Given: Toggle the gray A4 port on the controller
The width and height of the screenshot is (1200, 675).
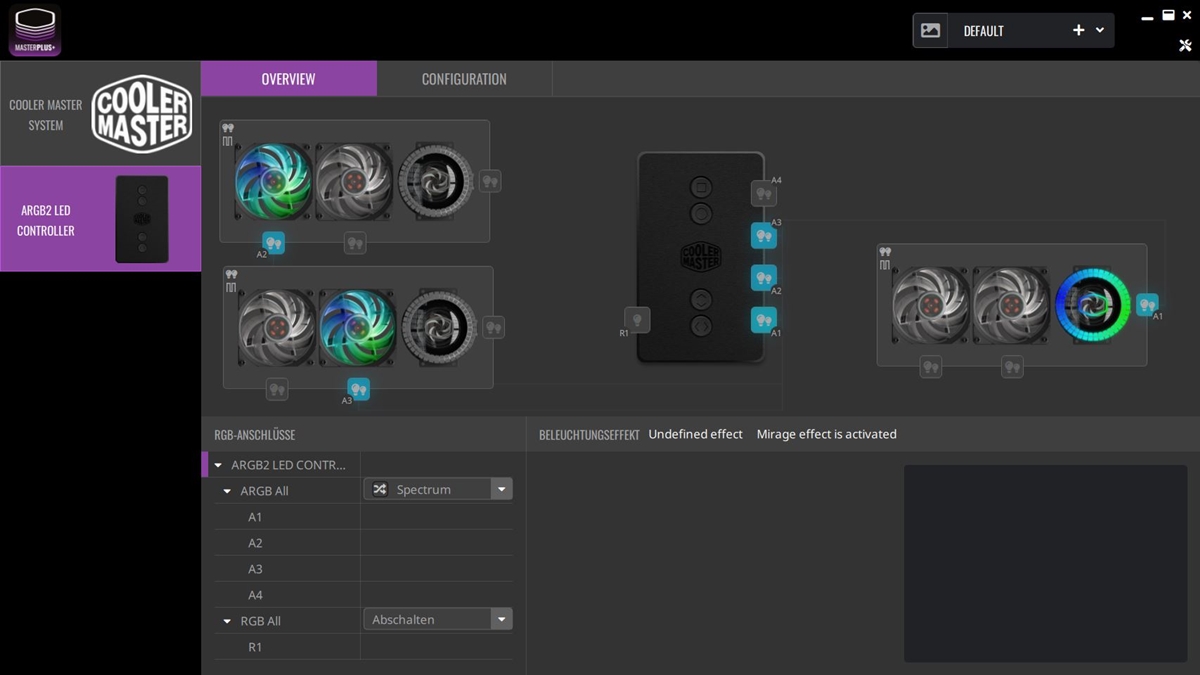Looking at the screenshot, I should 763,193.
